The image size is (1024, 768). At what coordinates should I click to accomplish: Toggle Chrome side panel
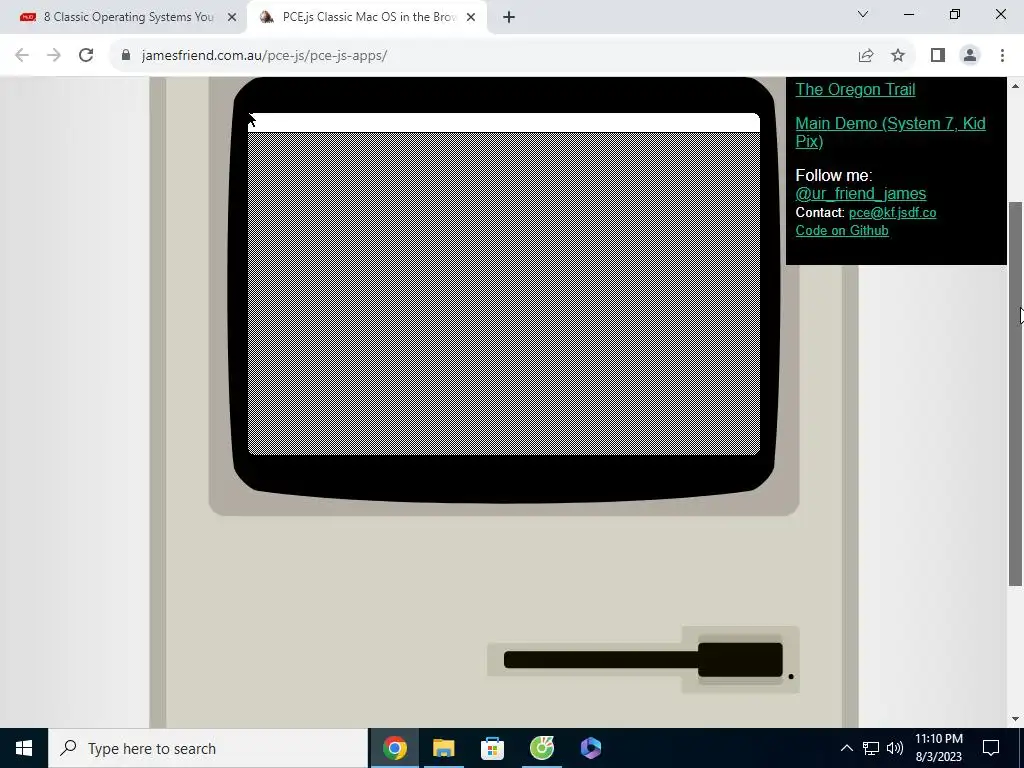pyautogui.click(x=938, y=56)
